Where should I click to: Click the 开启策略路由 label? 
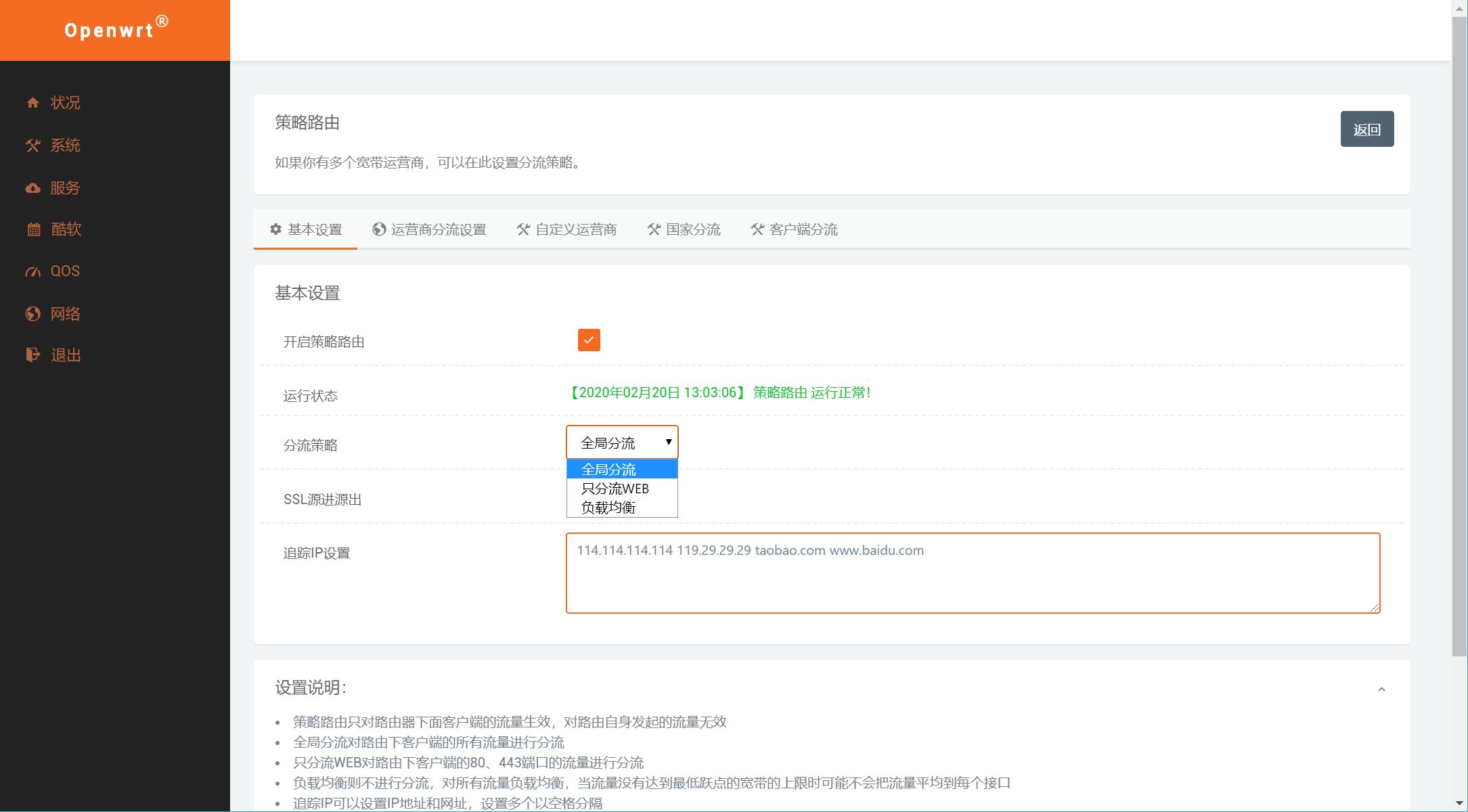coord(324,342)
